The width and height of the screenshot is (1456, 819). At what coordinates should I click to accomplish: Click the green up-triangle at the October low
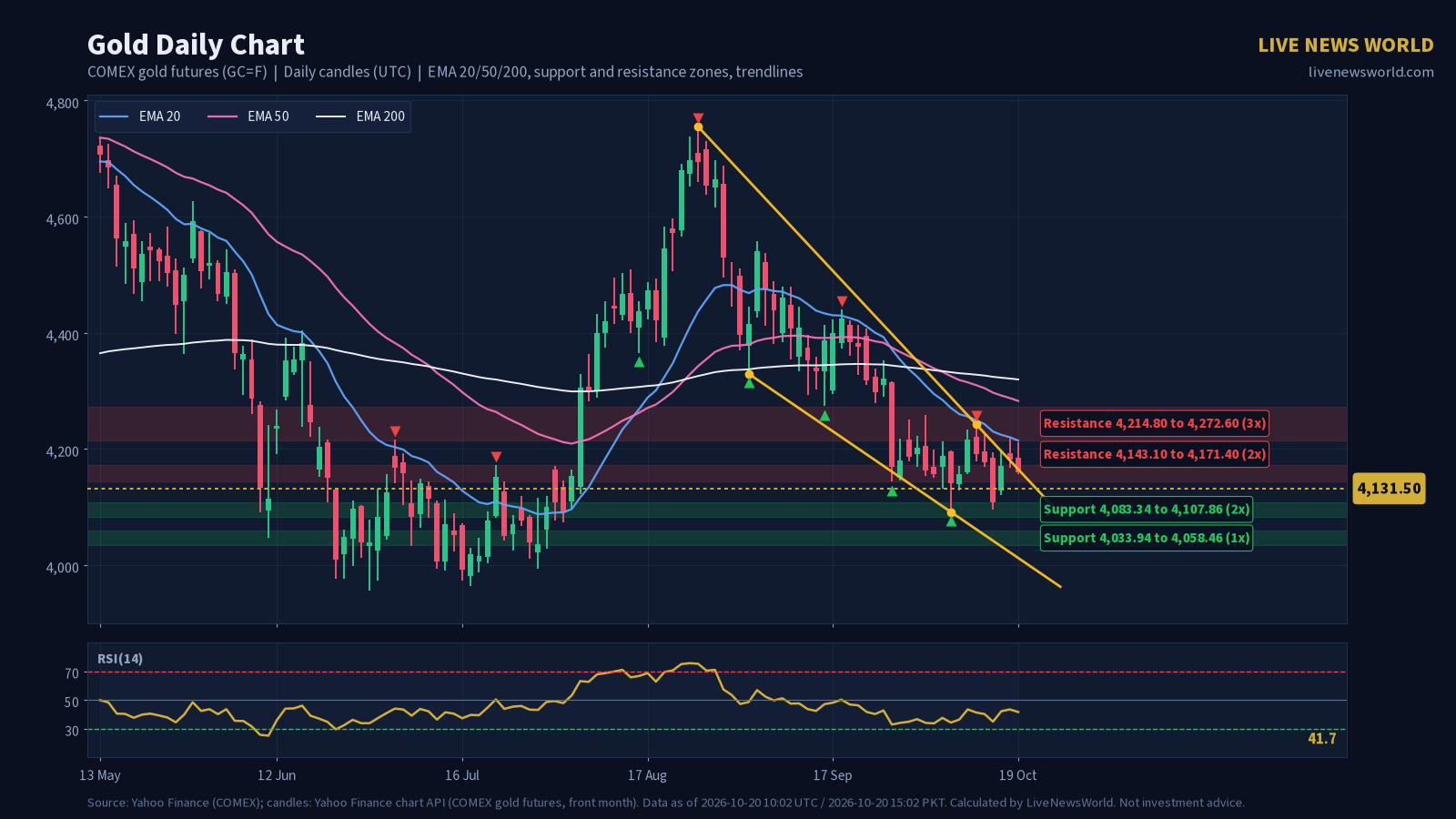point(951,521)
